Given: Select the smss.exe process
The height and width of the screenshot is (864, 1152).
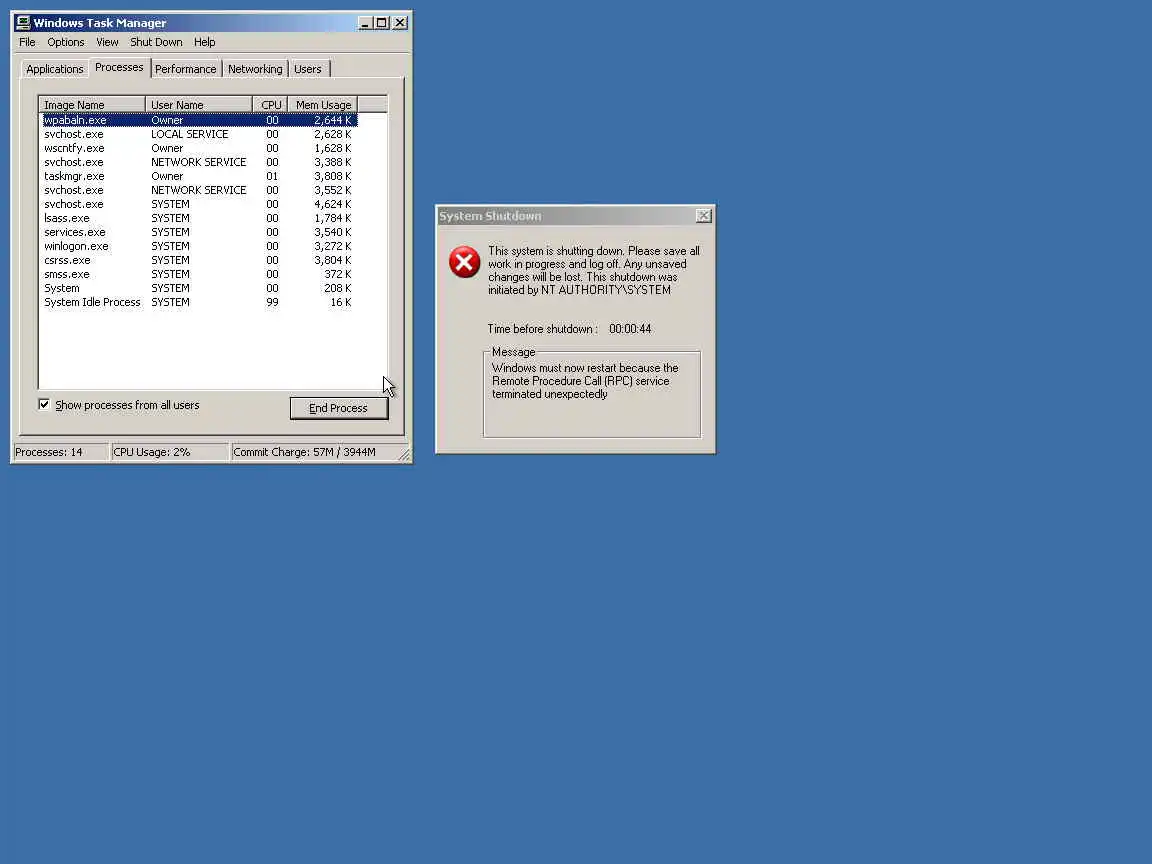Looking at the screenshot, I should coord(199,273).
